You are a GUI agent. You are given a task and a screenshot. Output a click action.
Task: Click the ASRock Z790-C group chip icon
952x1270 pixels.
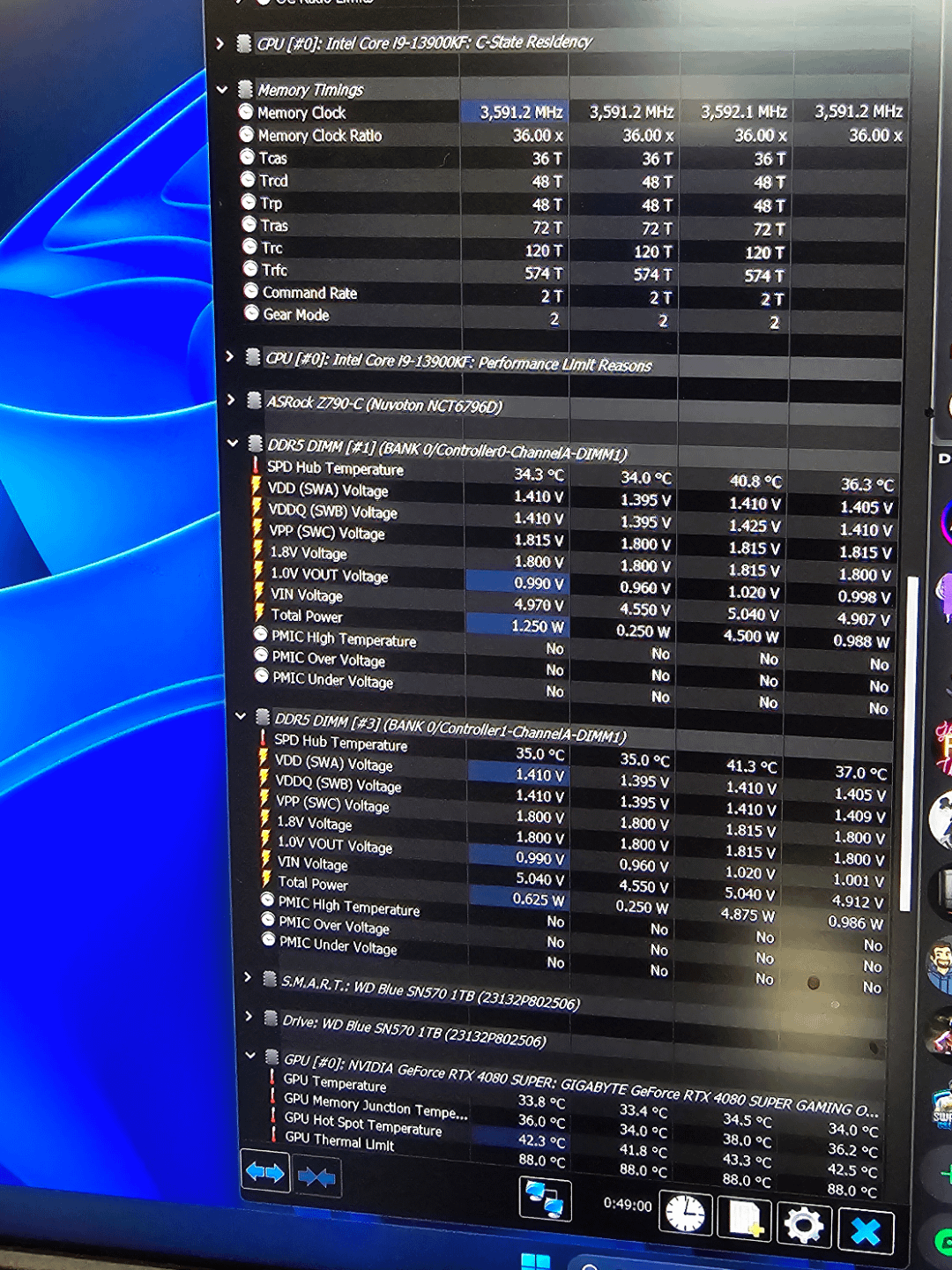254,400
